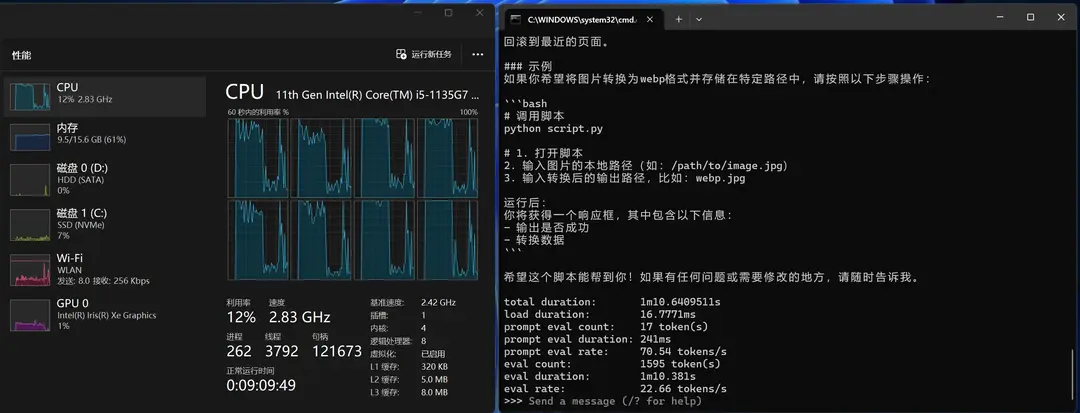
Task: Select the Wi-Fi WLAN item
Action: click(x=105, y=269)
